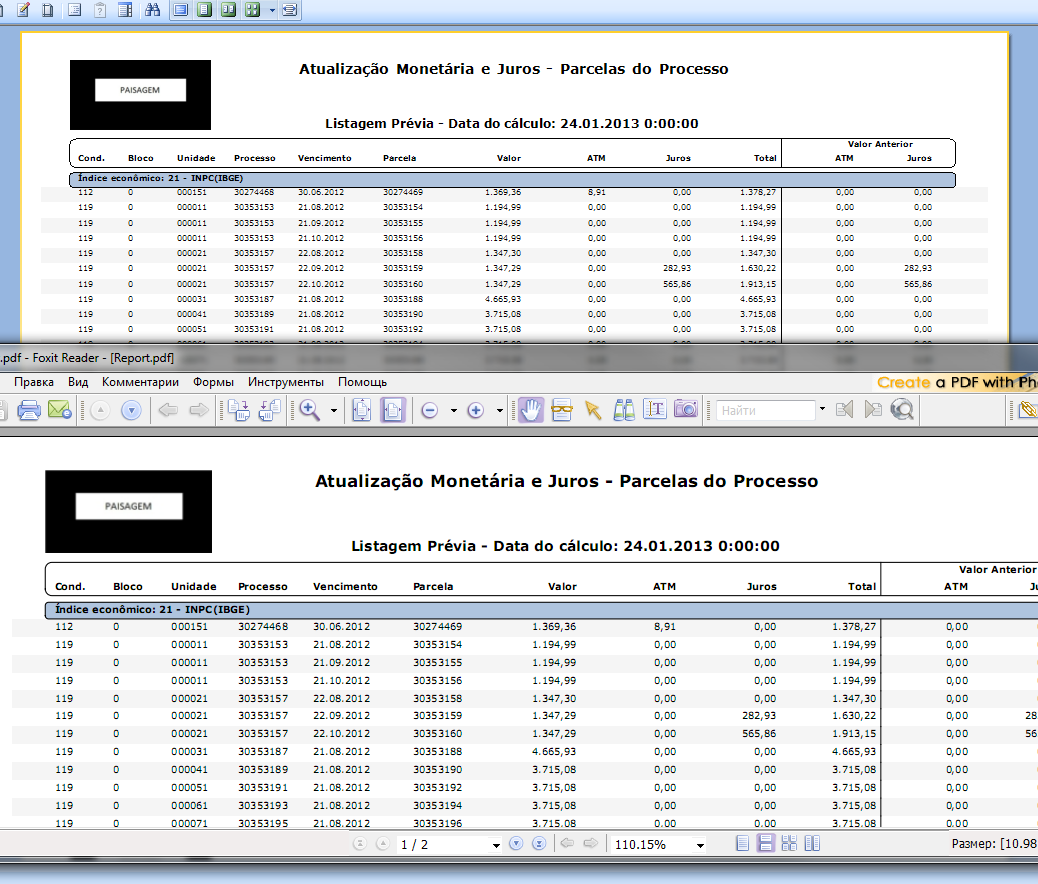Open the Вид menu
The height and width of the screenshot is (884, 1038).
78,382
